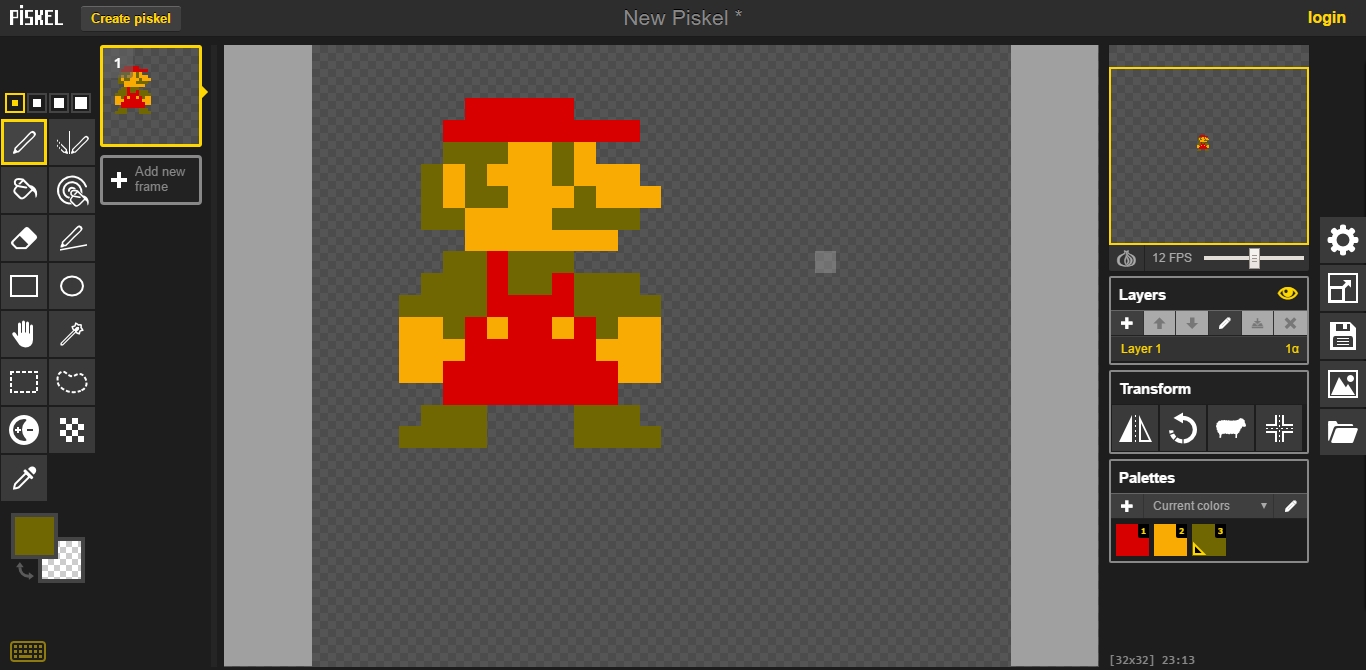Move layer up arrow

click(1159, 323)
